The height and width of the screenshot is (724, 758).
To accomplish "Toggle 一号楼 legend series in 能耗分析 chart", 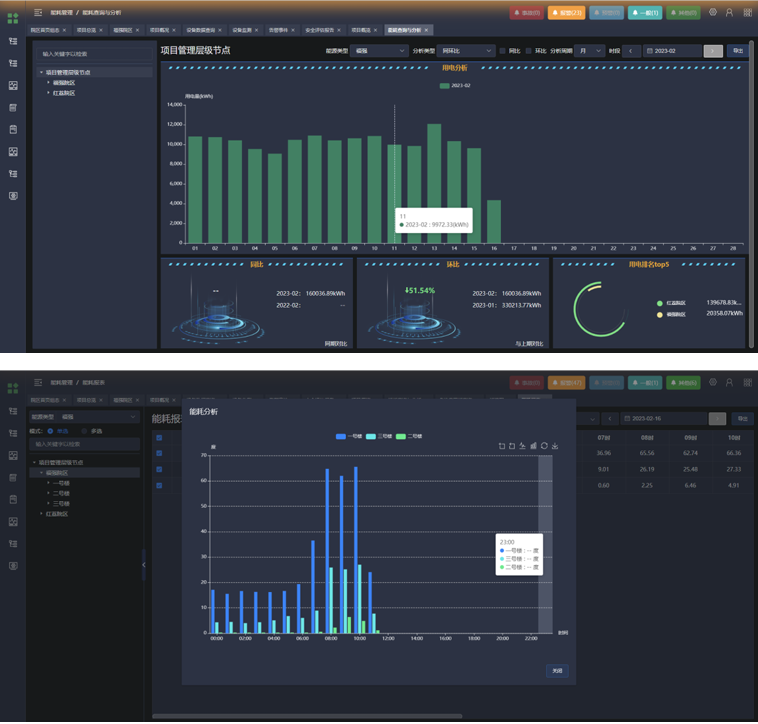I will coord(349,436).
